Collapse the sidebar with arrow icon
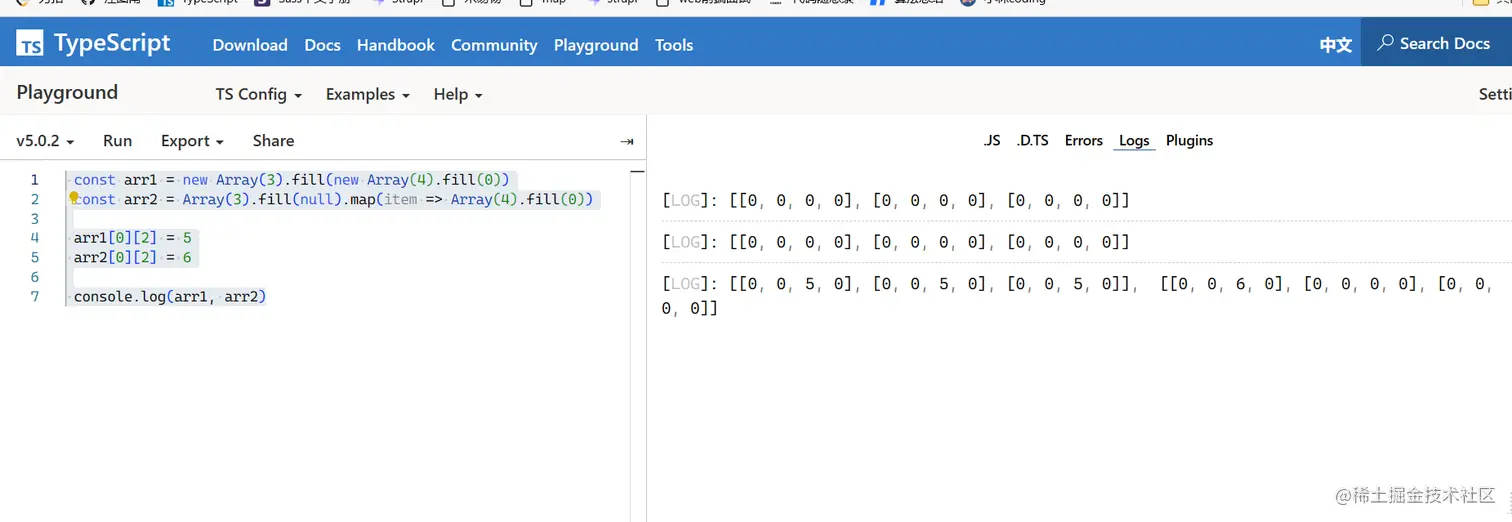Image resolution: width=1512 pixels, height=522 pixels. (627, 141)
